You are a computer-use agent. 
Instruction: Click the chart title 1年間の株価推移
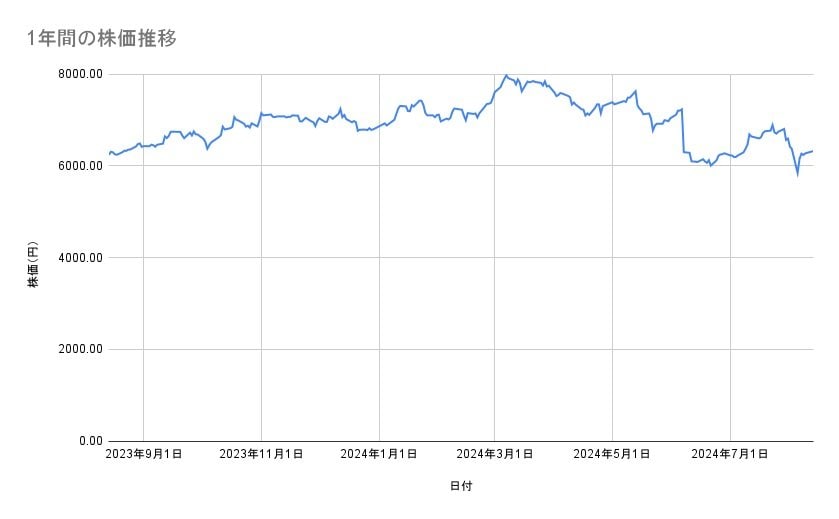[x=102, y=38]
